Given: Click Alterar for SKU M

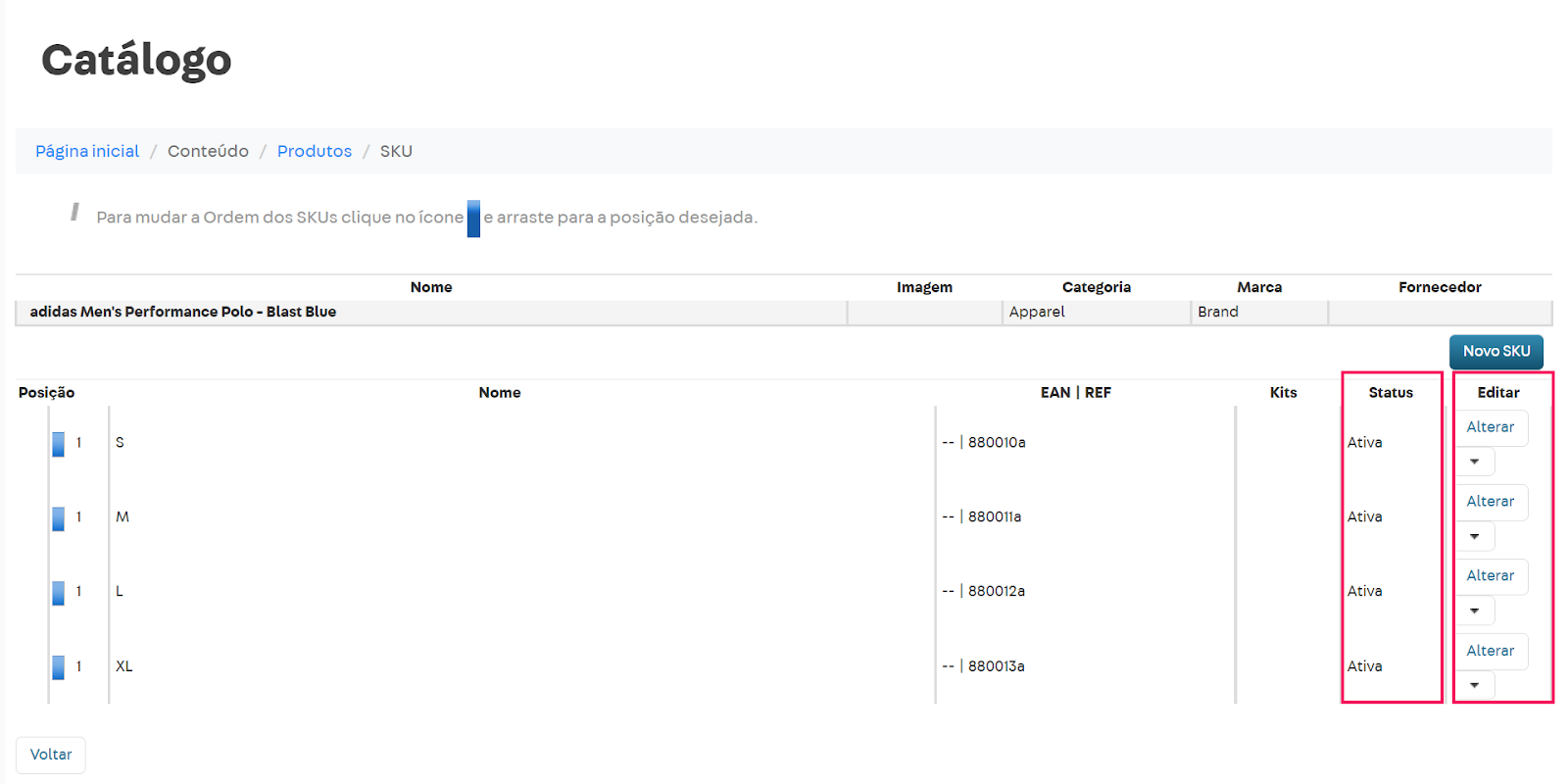Looking at the screenshot, I should coord(1490,502).
